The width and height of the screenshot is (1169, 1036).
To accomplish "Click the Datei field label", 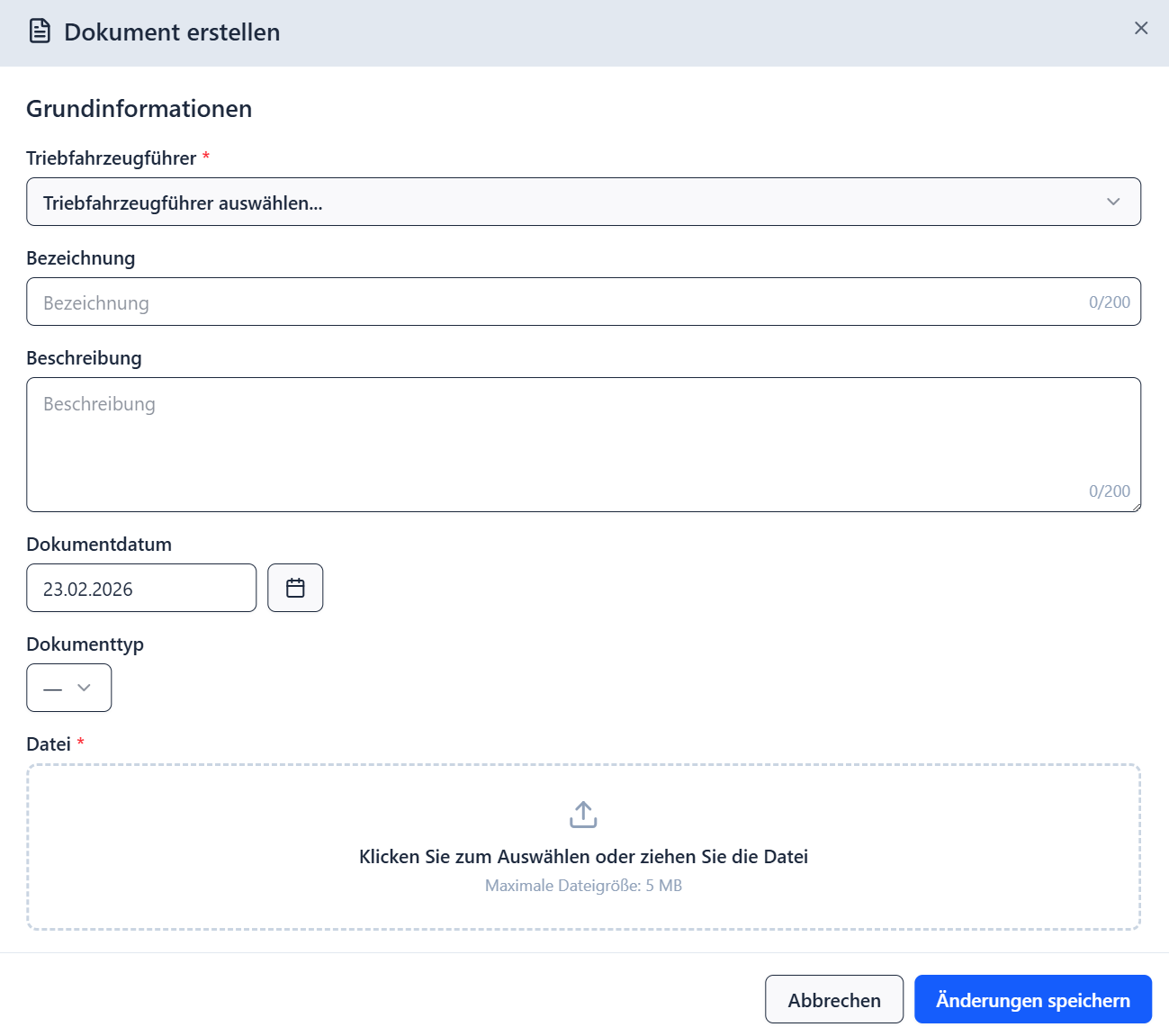I will [x=49, y=744].
